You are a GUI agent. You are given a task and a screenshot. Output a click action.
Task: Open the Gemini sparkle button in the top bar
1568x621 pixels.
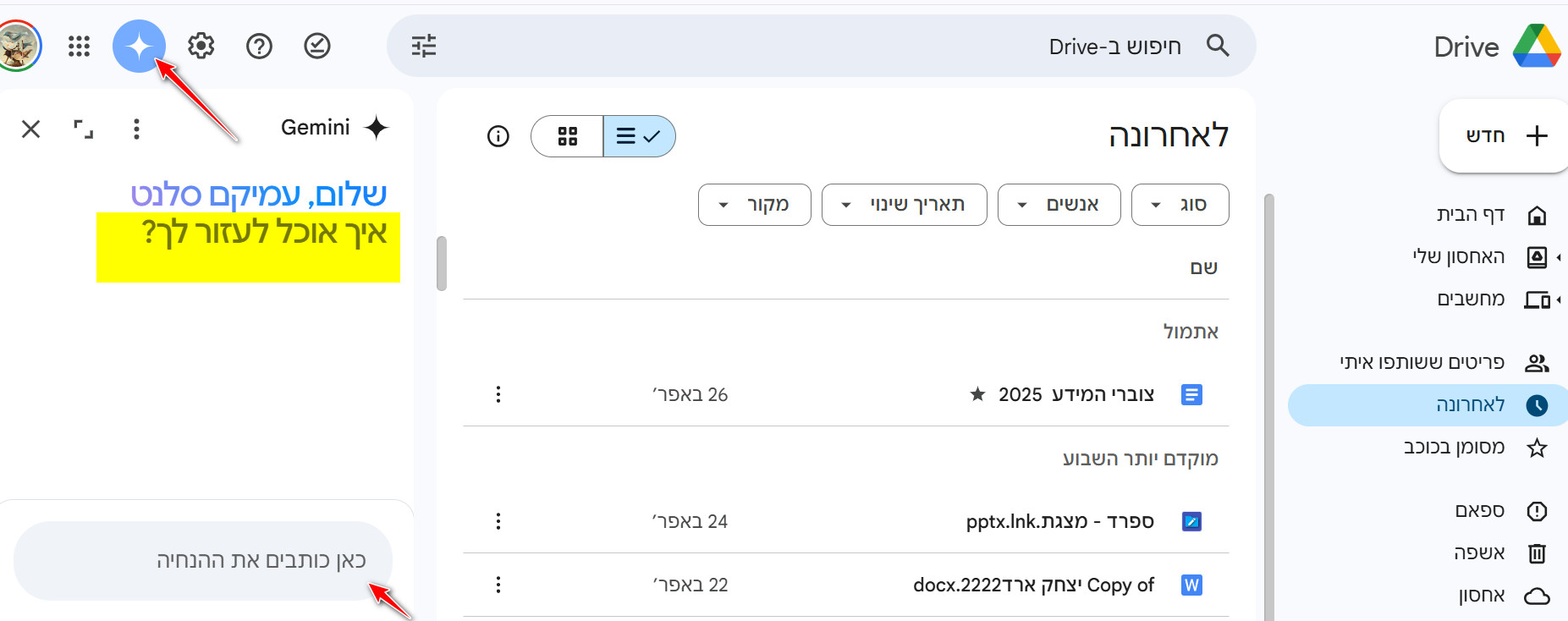(x=139, y=46)
